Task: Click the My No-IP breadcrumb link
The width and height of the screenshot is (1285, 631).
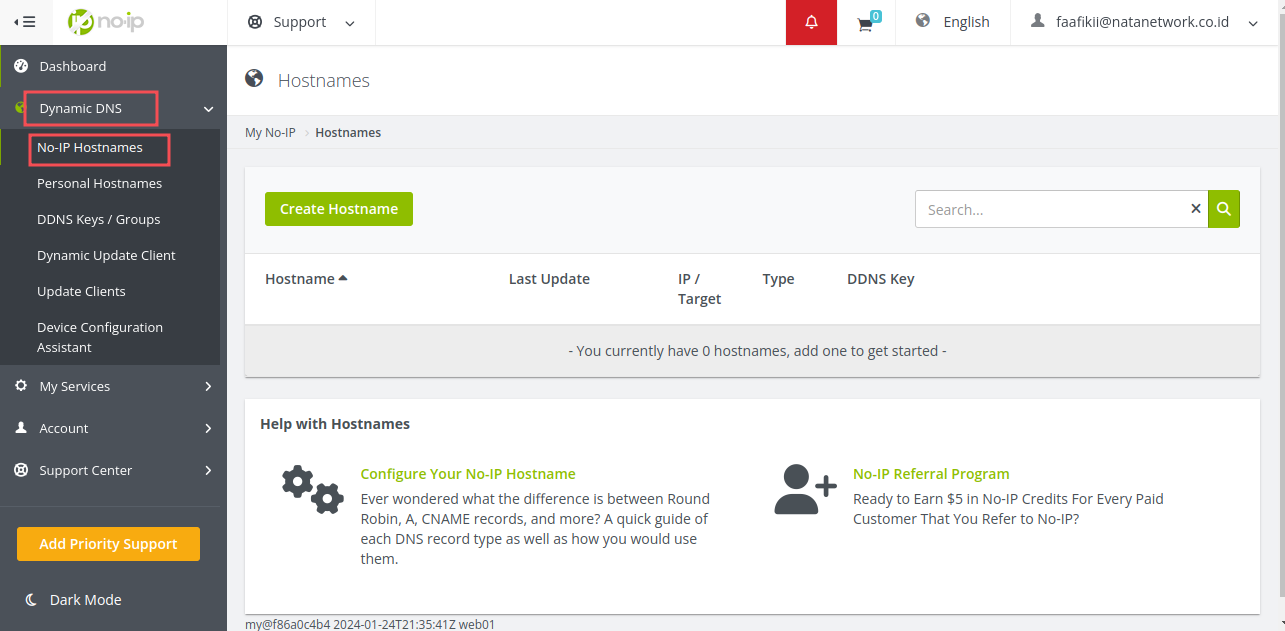Action: (x=270, y=132)
